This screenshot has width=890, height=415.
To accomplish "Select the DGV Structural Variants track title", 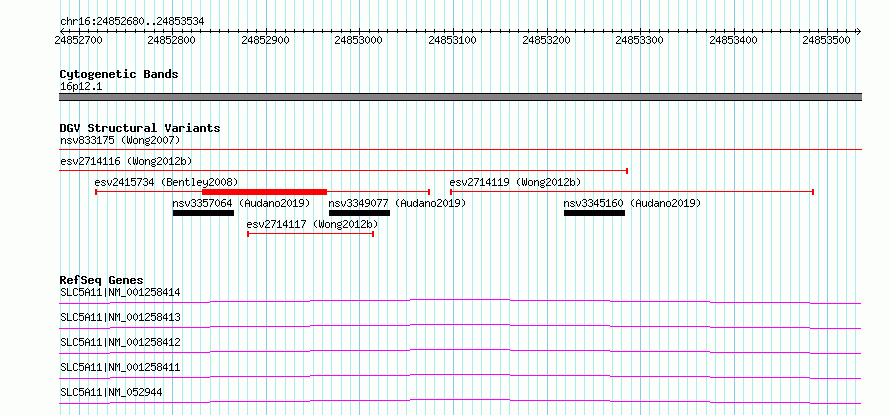I will point(140,128).
